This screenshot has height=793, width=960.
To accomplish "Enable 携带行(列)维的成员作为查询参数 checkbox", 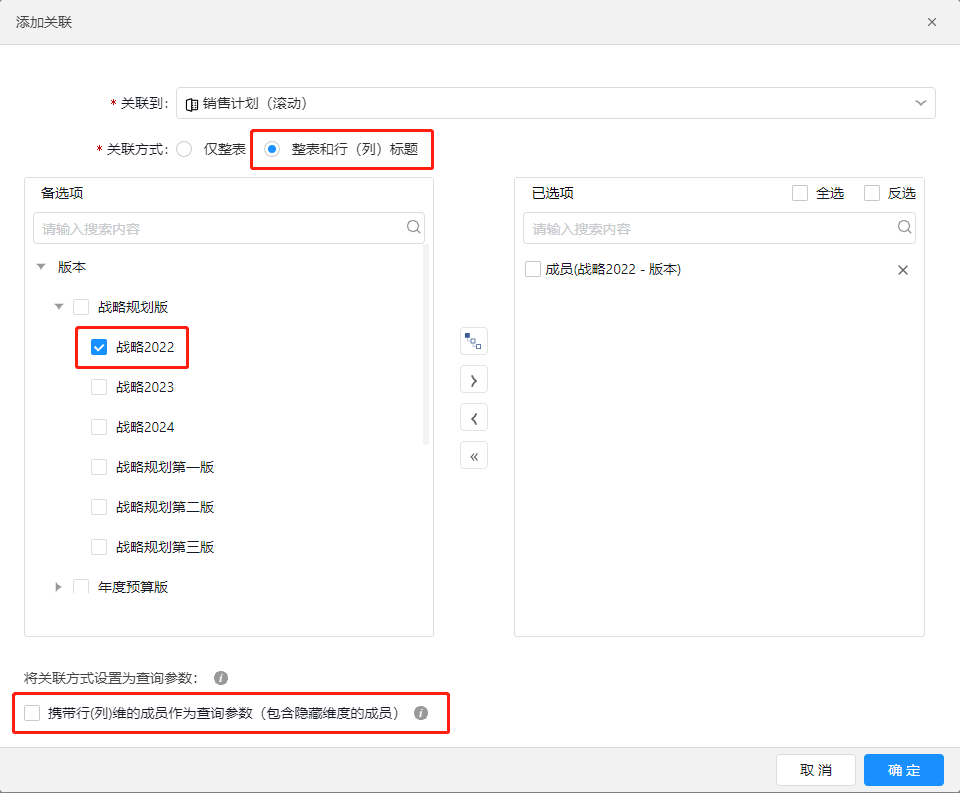I will coord(33,713).
